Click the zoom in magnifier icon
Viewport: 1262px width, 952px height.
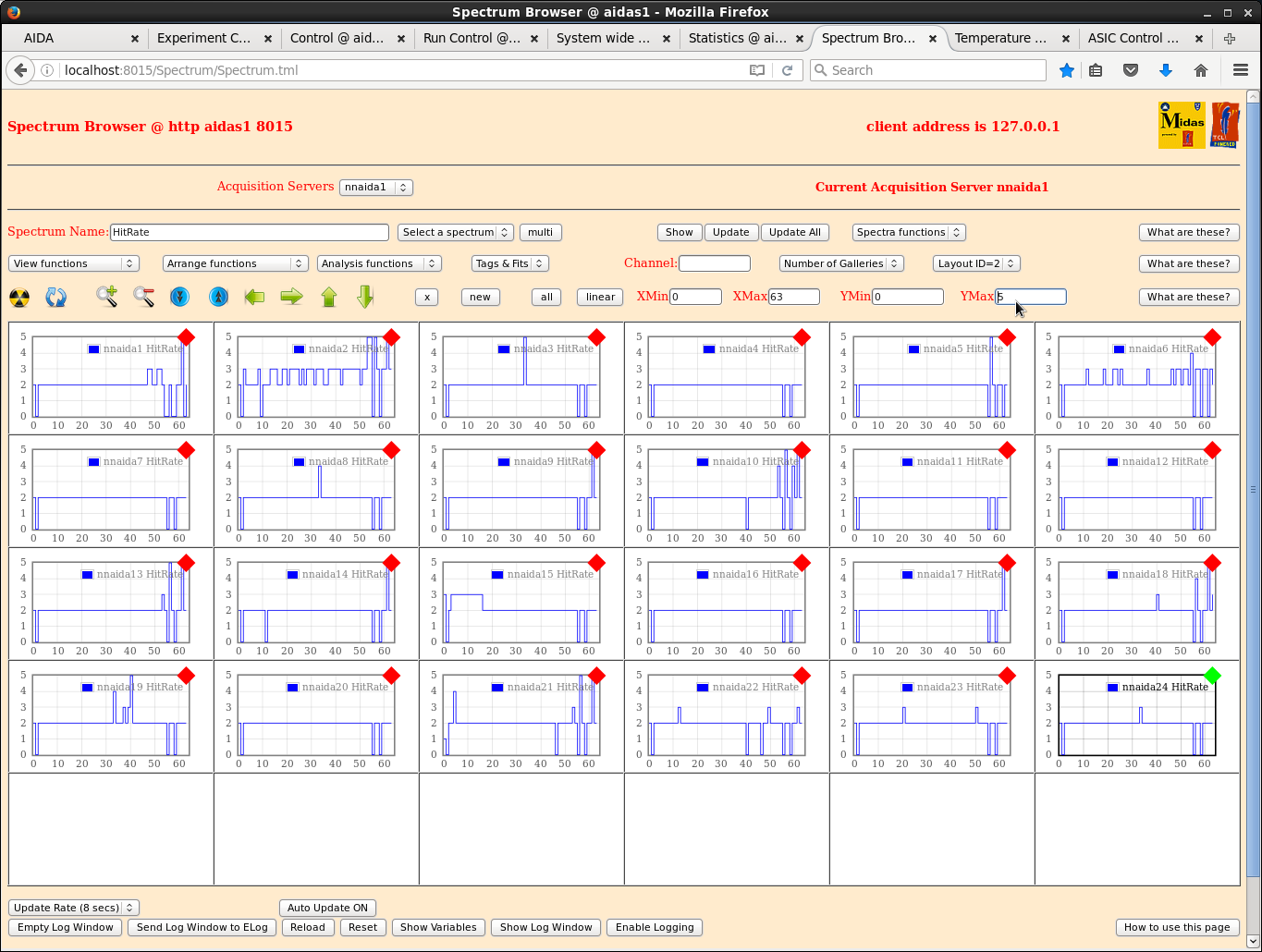(x=107, y=297)
